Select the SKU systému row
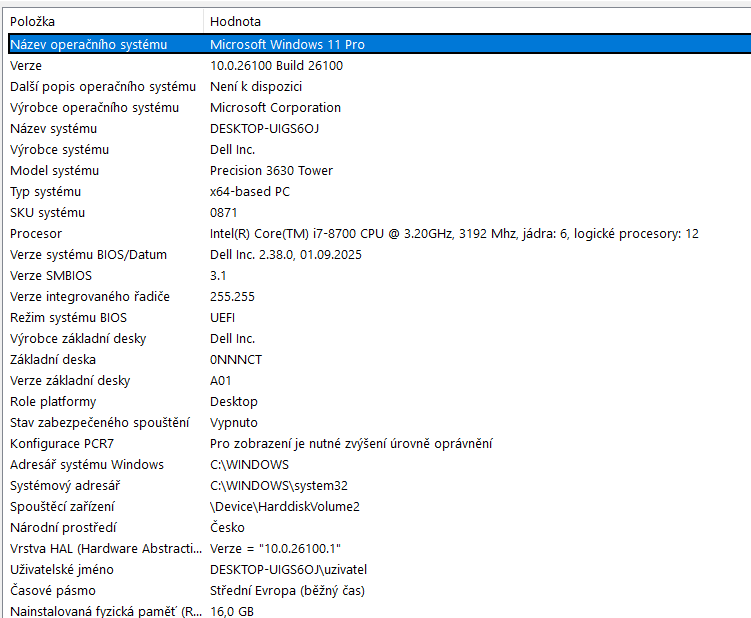The width and height of the screenshot is (751, 618). 379,213
